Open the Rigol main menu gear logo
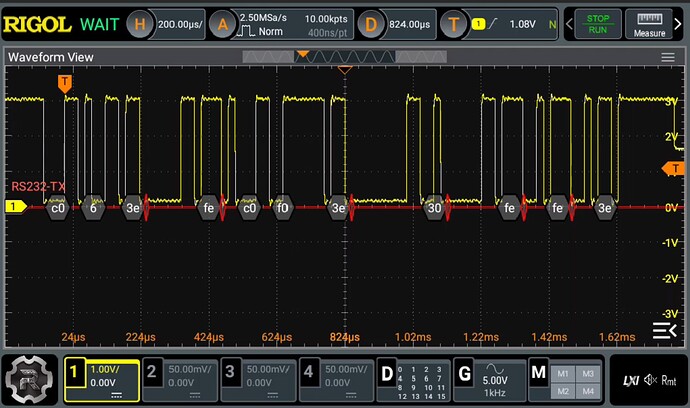Viewport: 690px width, 408px height. (29, 380)
